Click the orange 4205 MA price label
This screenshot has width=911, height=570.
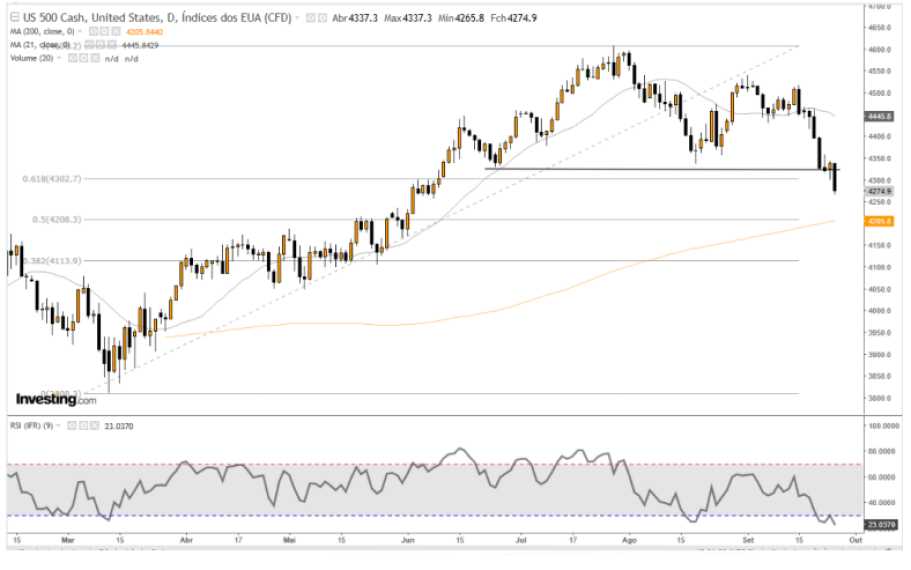[x=879, y=221]
